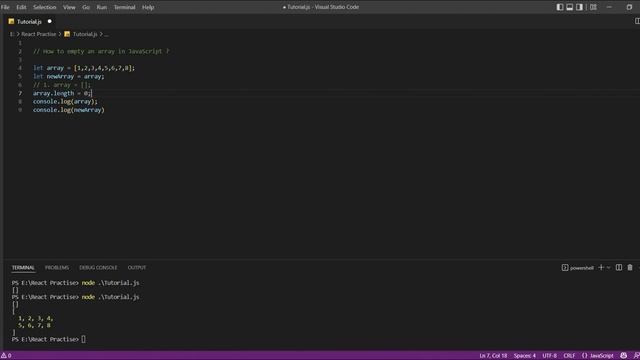The image size is (640, 360).
Task: Restore the Visual Studio Code window
Action: (629, 7)
